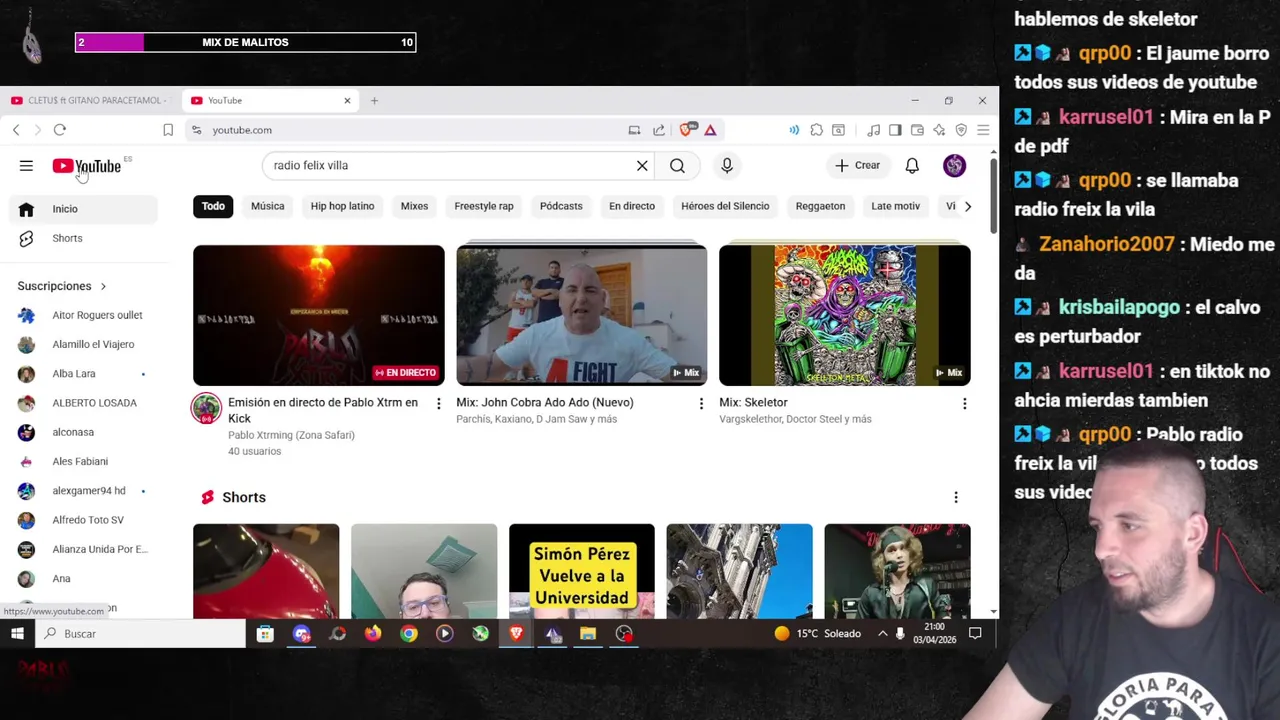
Task: Open the site settings icon in address bar
Action: [x=196, y=130]
